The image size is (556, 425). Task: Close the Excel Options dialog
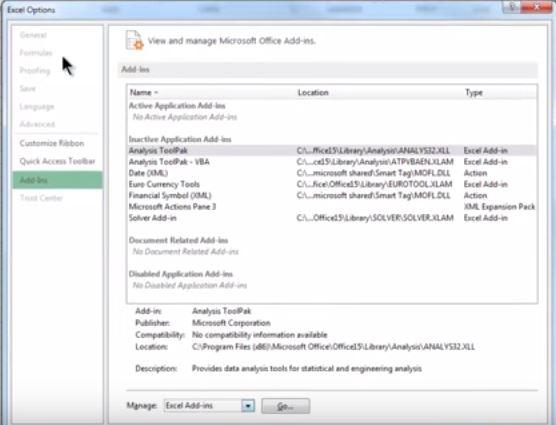[x=537, y=6]
